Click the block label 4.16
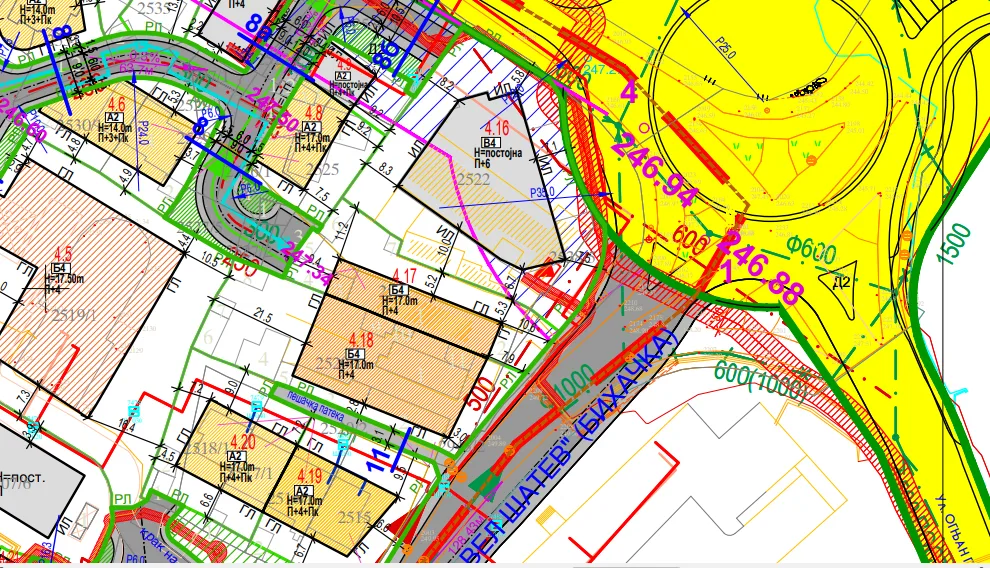Screen dimensions: 990x568 (497, 130)
